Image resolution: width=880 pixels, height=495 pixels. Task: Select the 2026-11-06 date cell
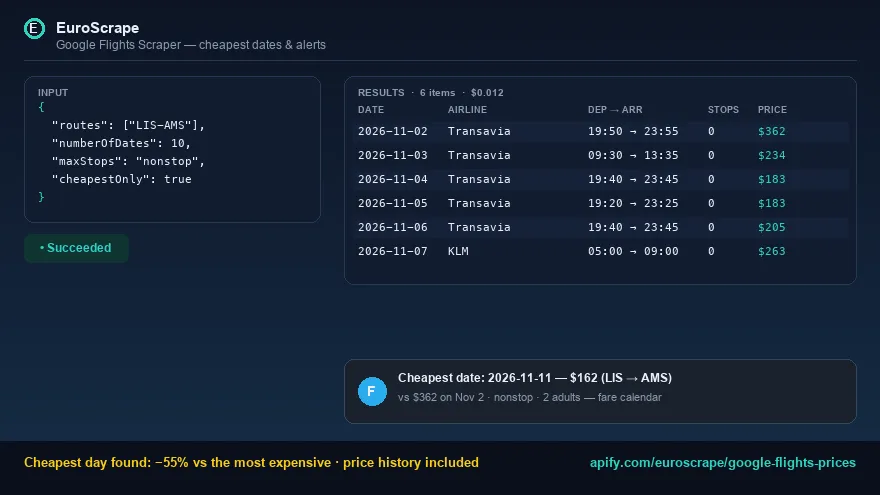click(393, 227)
